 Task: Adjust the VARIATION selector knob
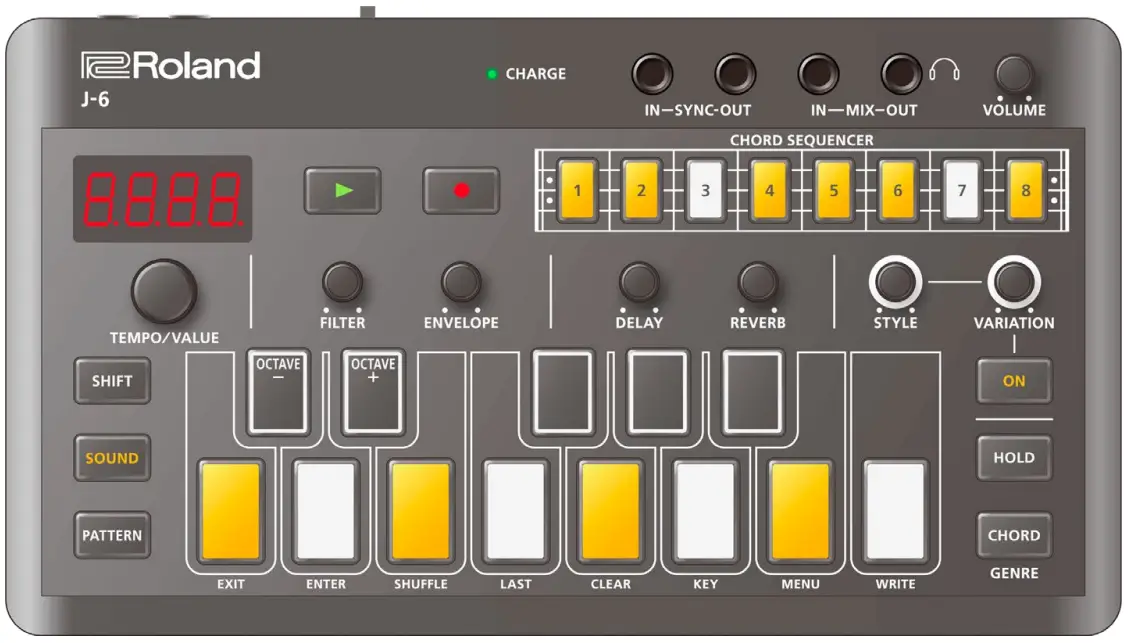tap(1013, 283)
